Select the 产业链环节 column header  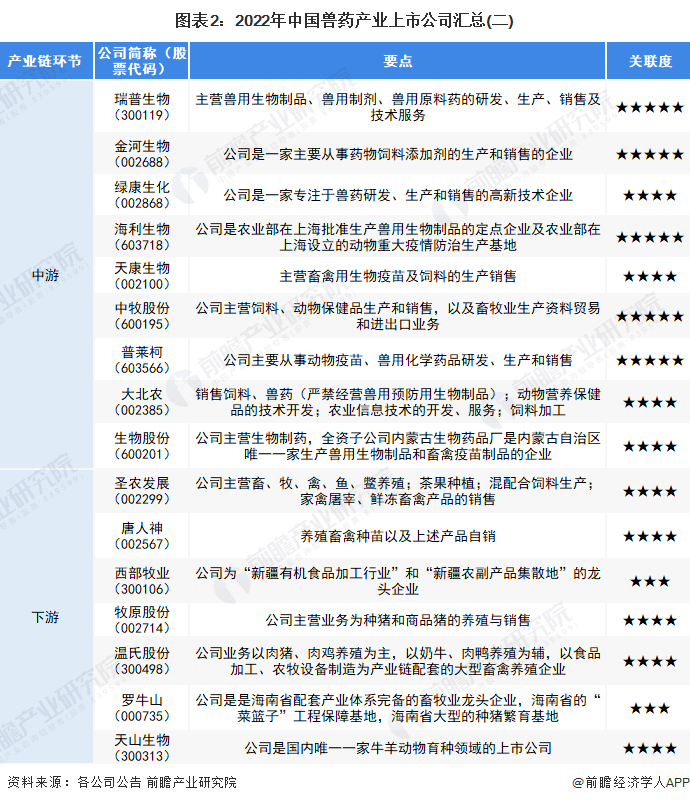pos(45,61)
